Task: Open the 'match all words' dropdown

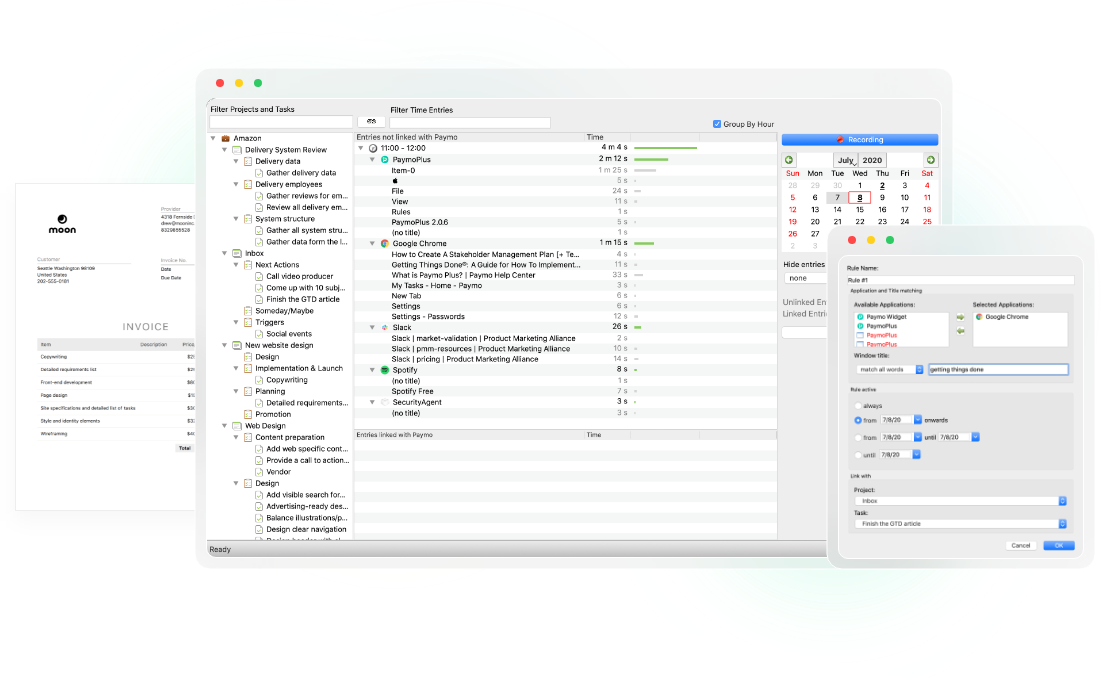Action: coord(890,369)
